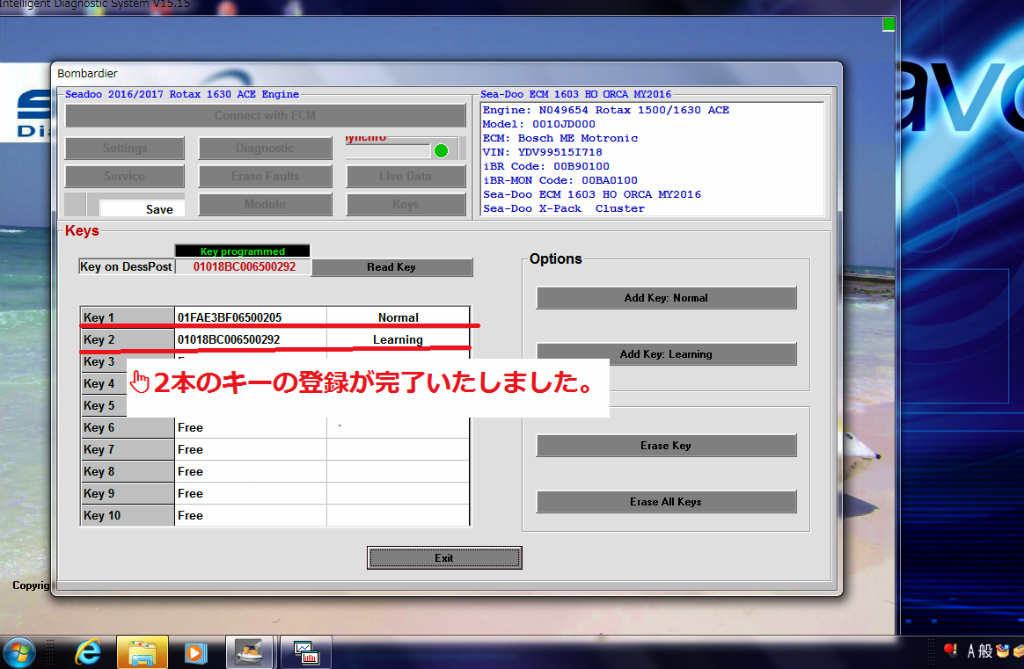Click the 'Key programmed' status label
1024x669 pixels.
pos(242,251)
